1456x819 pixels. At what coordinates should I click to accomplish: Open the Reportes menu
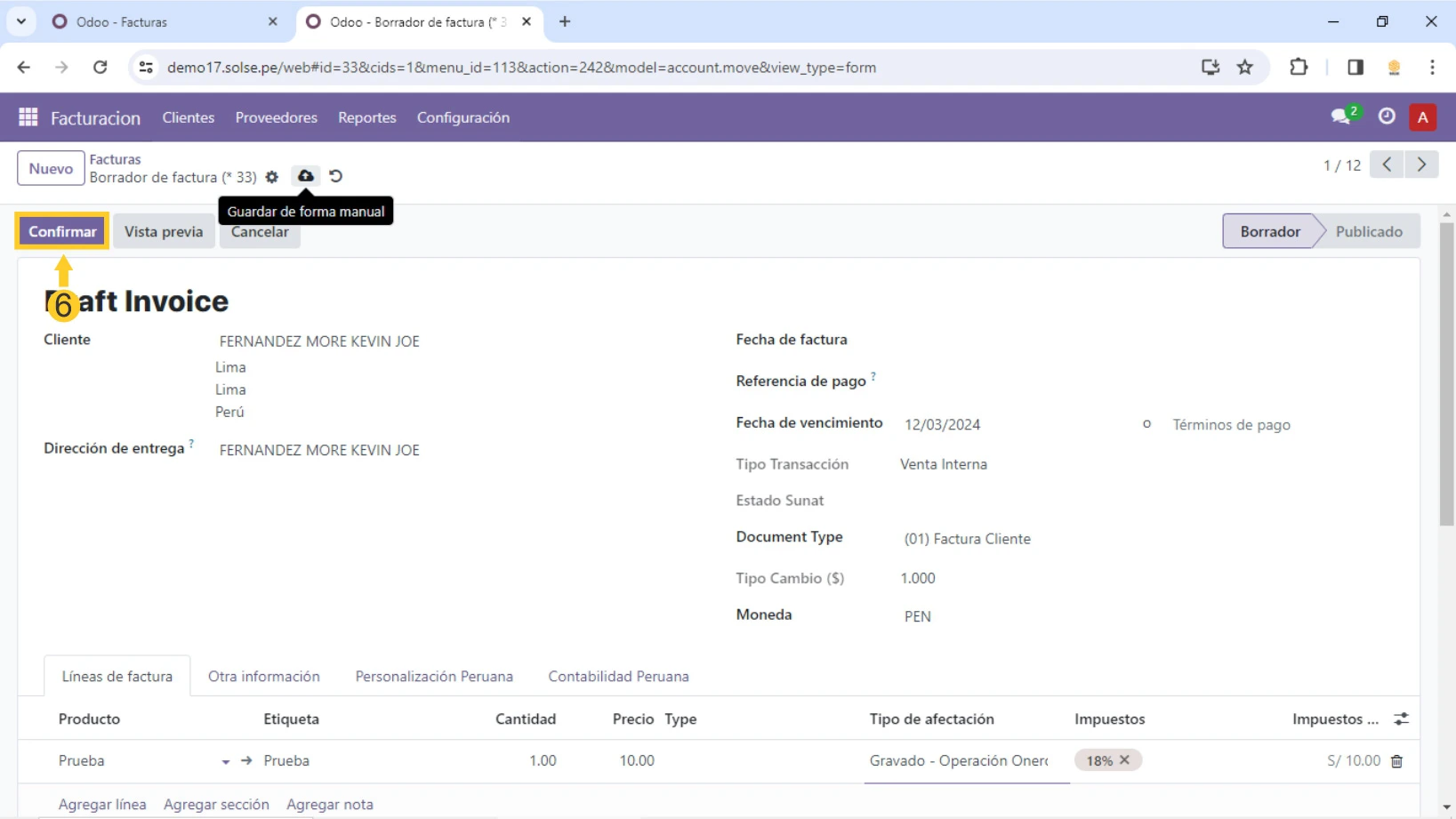click(x=366, y=117)
